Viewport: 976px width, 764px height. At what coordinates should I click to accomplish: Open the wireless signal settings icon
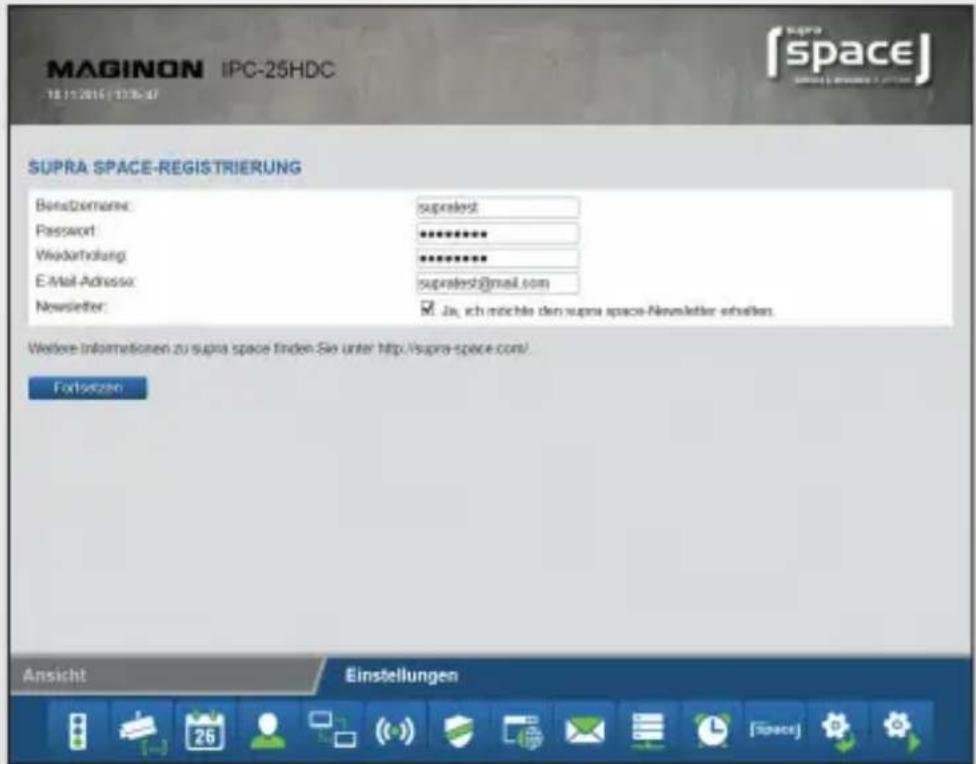click(x=395, y=730)
